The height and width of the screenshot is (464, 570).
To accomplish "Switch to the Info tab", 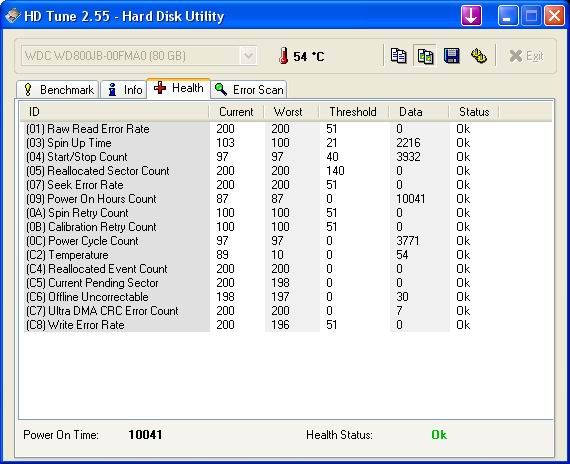I will 124,89.
